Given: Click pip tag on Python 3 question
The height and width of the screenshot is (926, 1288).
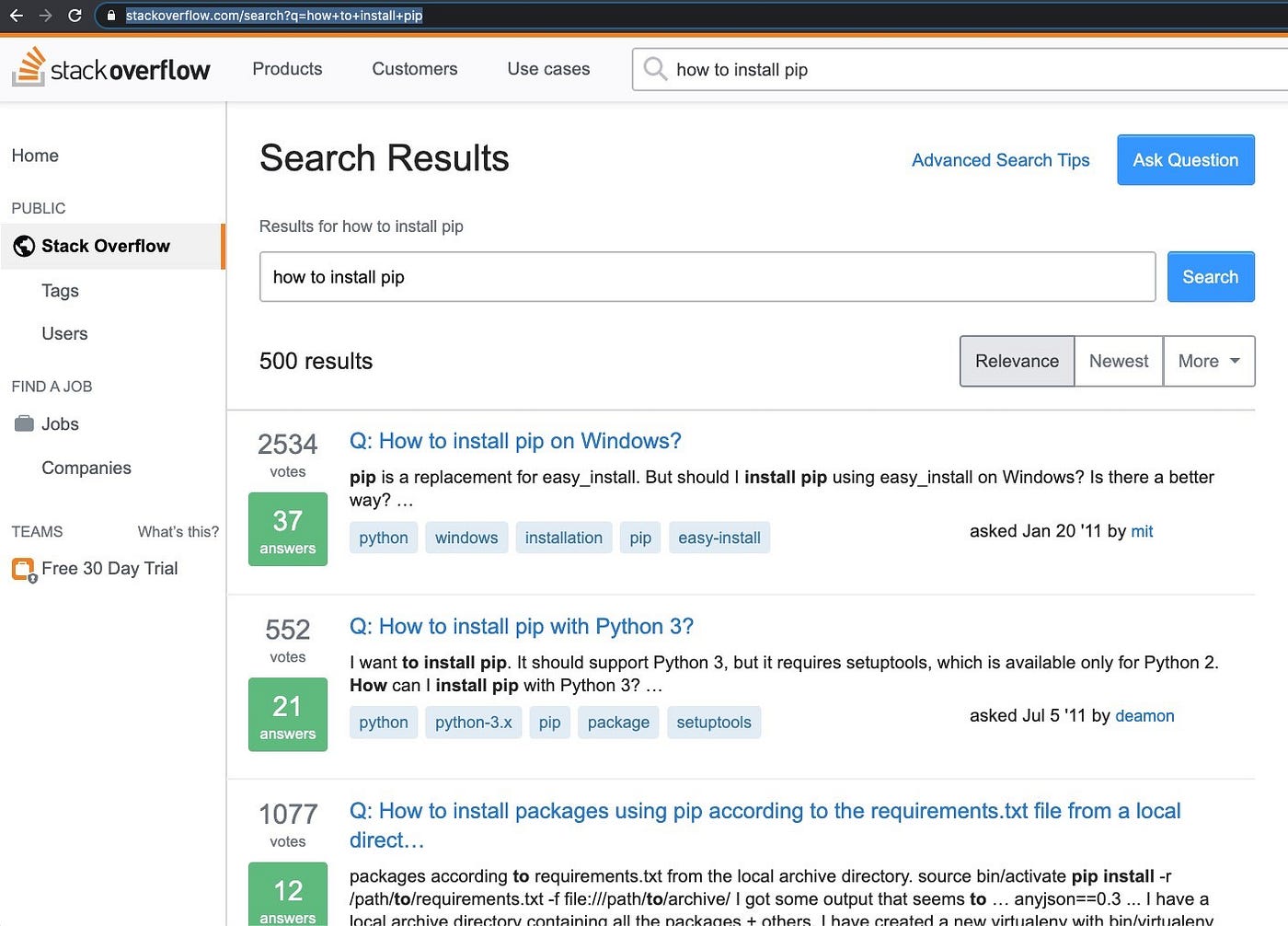Looking at the screenshot, I should (550, 723).
